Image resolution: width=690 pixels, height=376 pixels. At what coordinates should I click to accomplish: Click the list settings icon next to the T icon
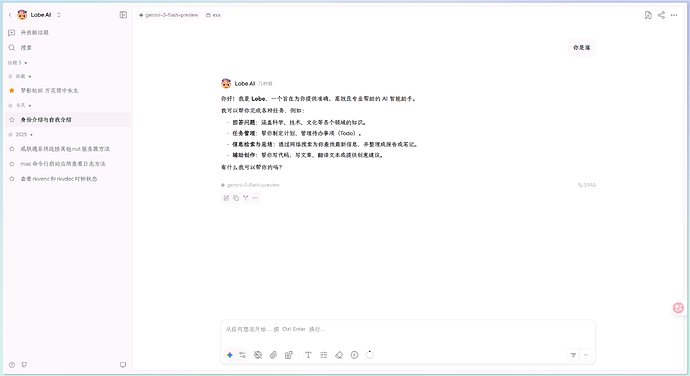323,355
